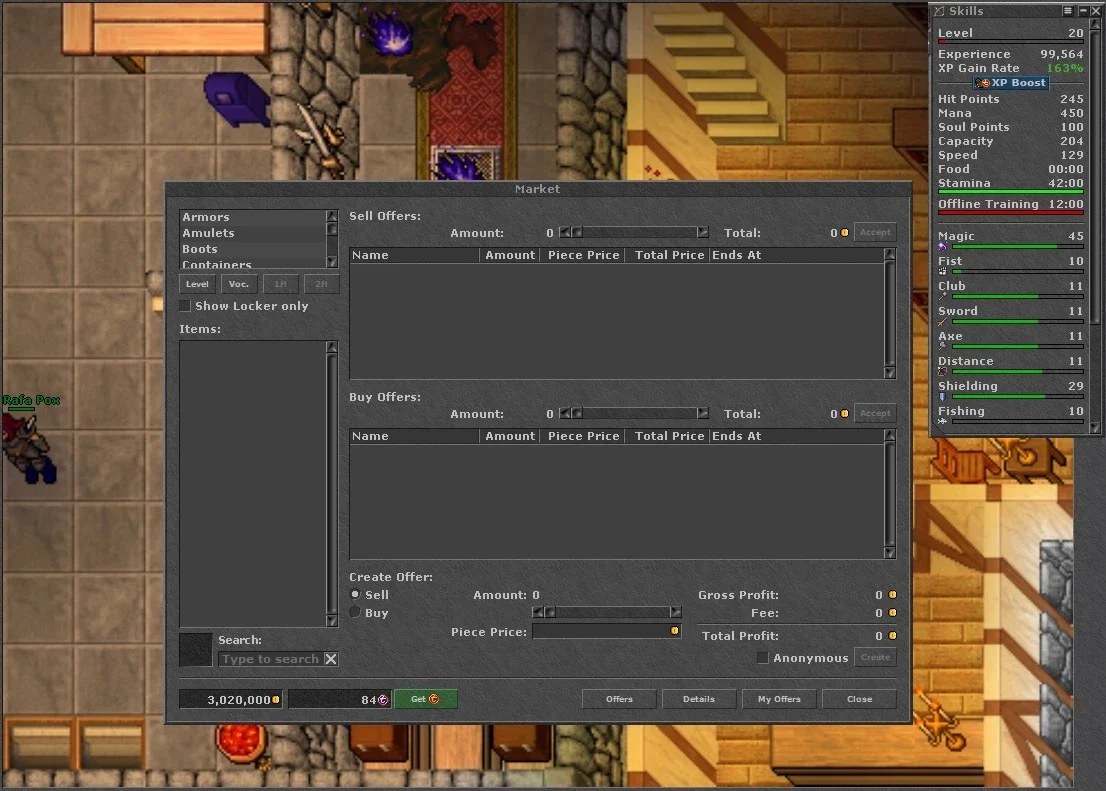Click the Create offer button
This screenshot has width=1106, height=791.
(x=875, y=657)
